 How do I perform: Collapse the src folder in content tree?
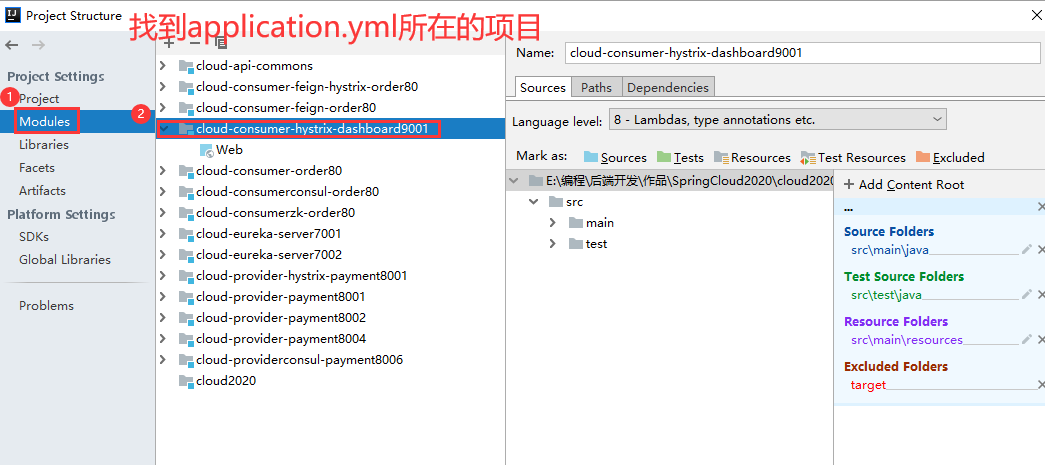[x=533, y=201]
